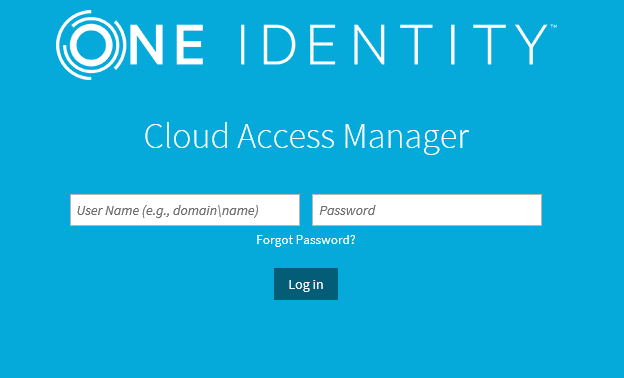Place cursor in the left credentials field
624x378 pixels.
(x=185, y=210)
